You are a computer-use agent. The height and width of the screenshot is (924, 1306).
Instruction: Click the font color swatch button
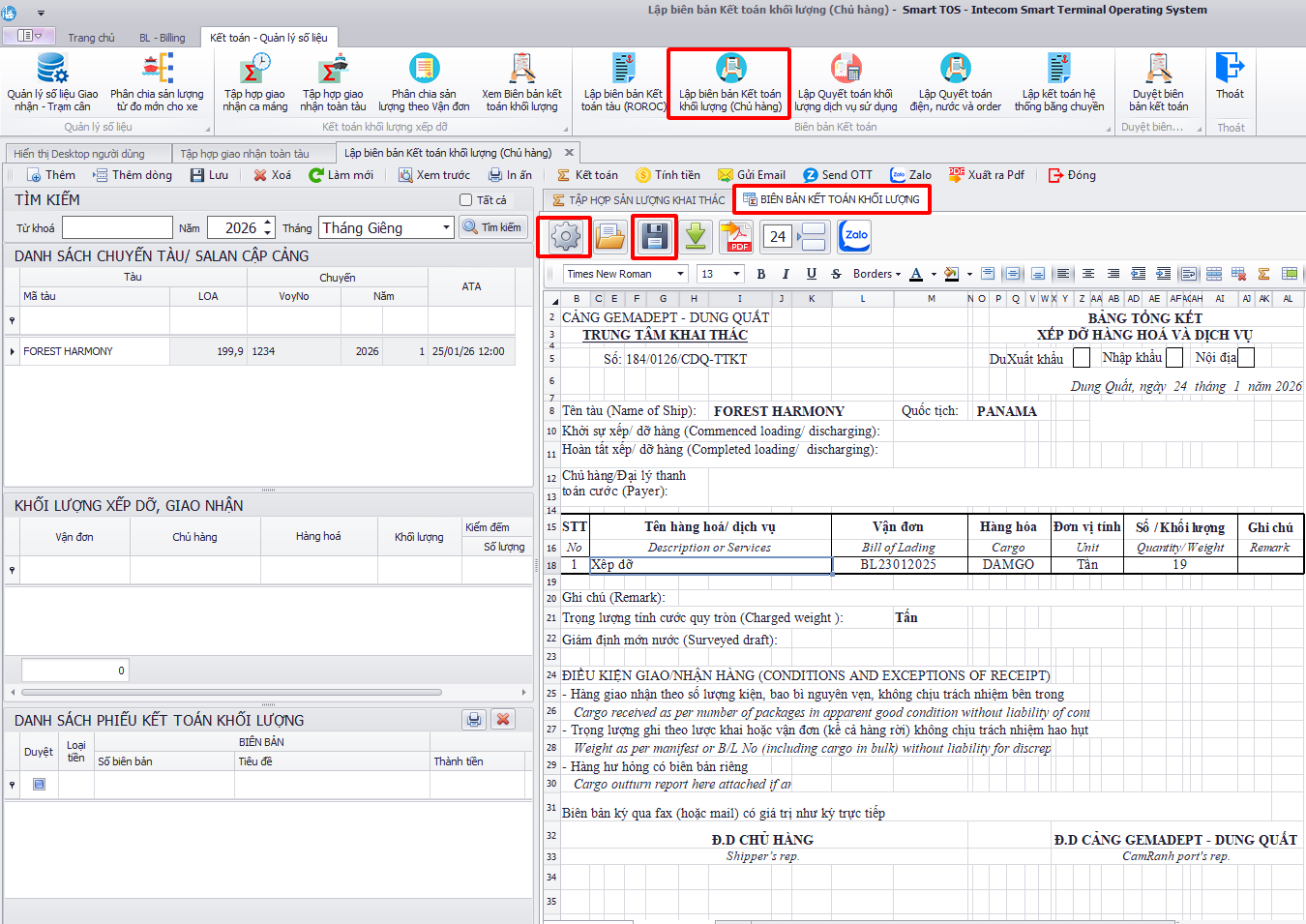coord(916,274)
